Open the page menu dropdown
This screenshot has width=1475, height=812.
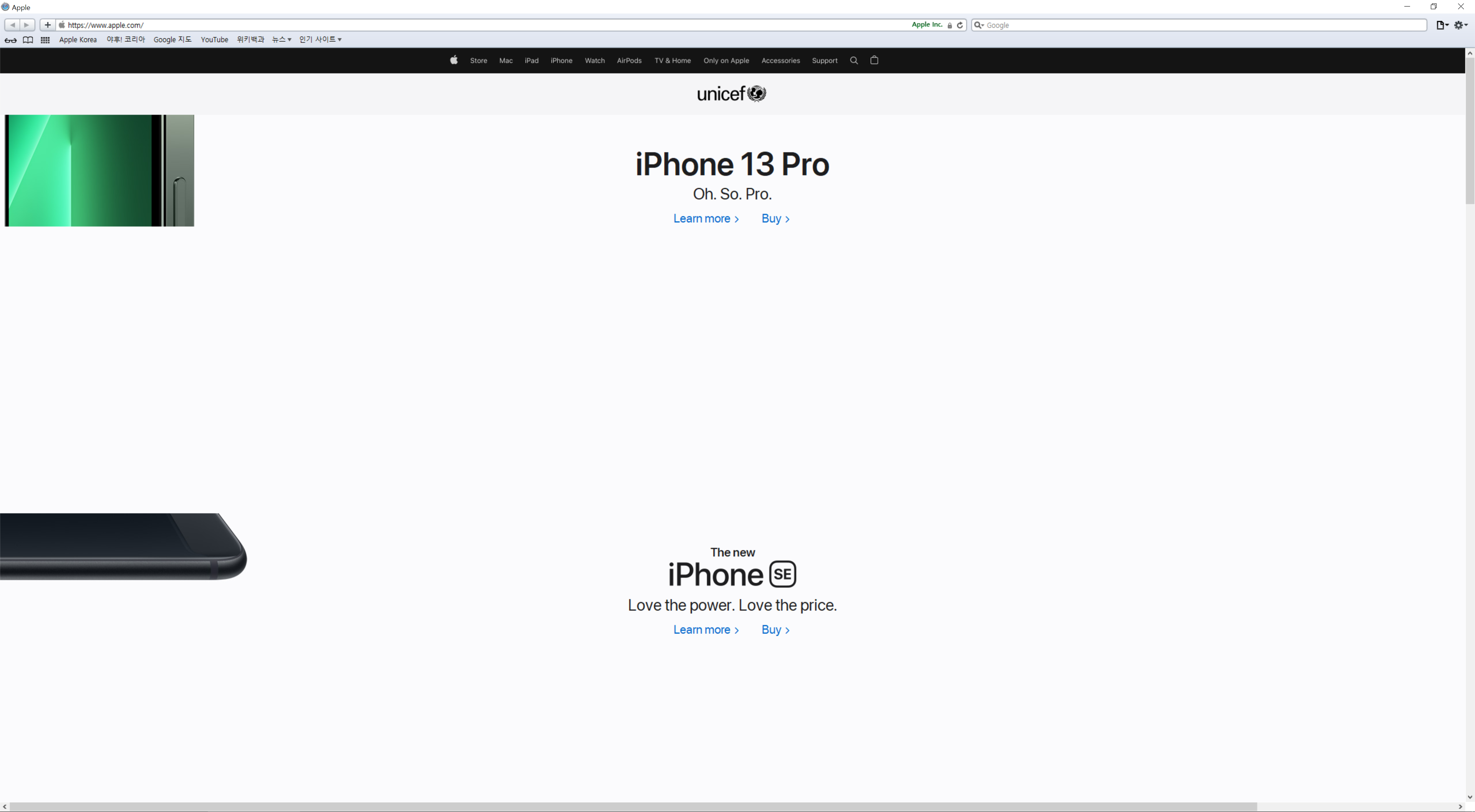(1442, 25)
